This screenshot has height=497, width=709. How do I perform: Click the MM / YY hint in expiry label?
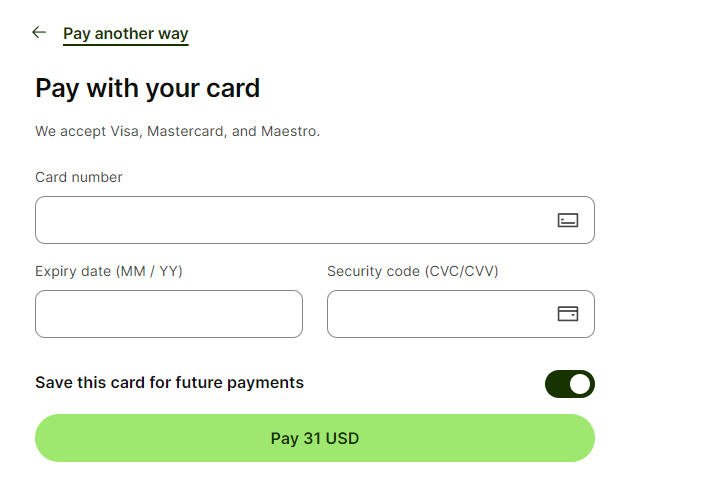150,271
